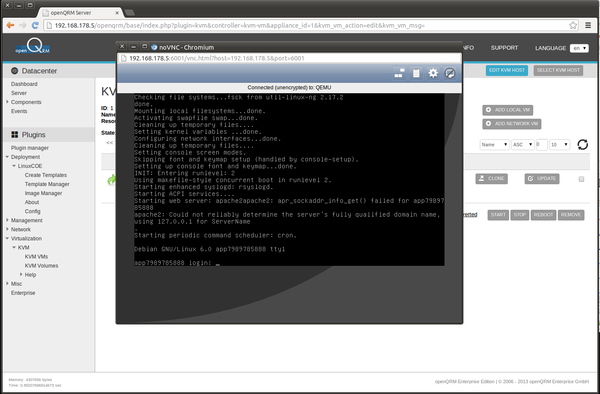Open Create Templates
This screenshot has width=600, height=394.
(x=46, y=175)
